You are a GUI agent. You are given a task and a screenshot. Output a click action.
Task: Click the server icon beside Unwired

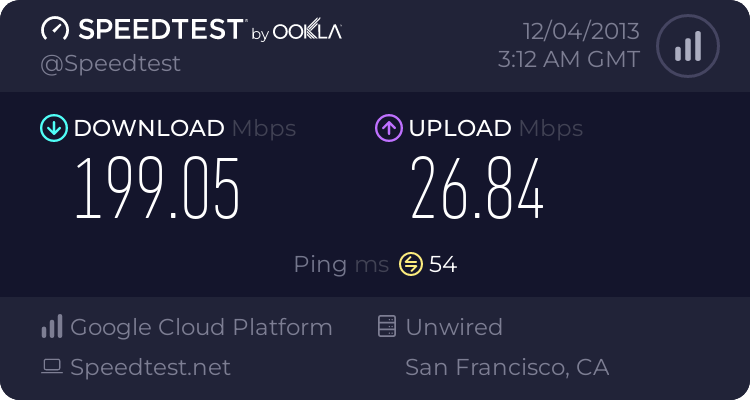click(x=387, y=326)
